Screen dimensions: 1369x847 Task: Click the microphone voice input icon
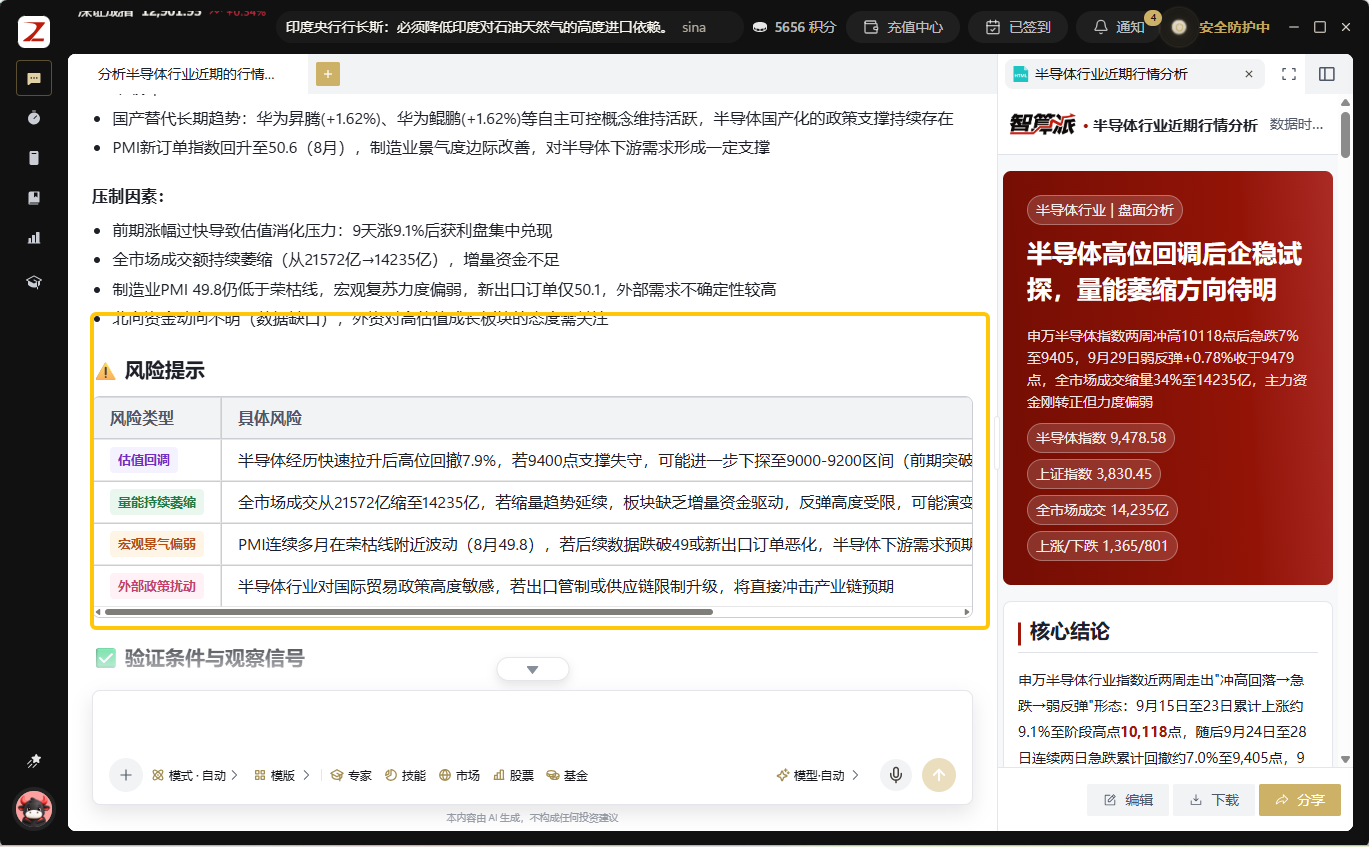pyautogui.click(x=896, y=775)
